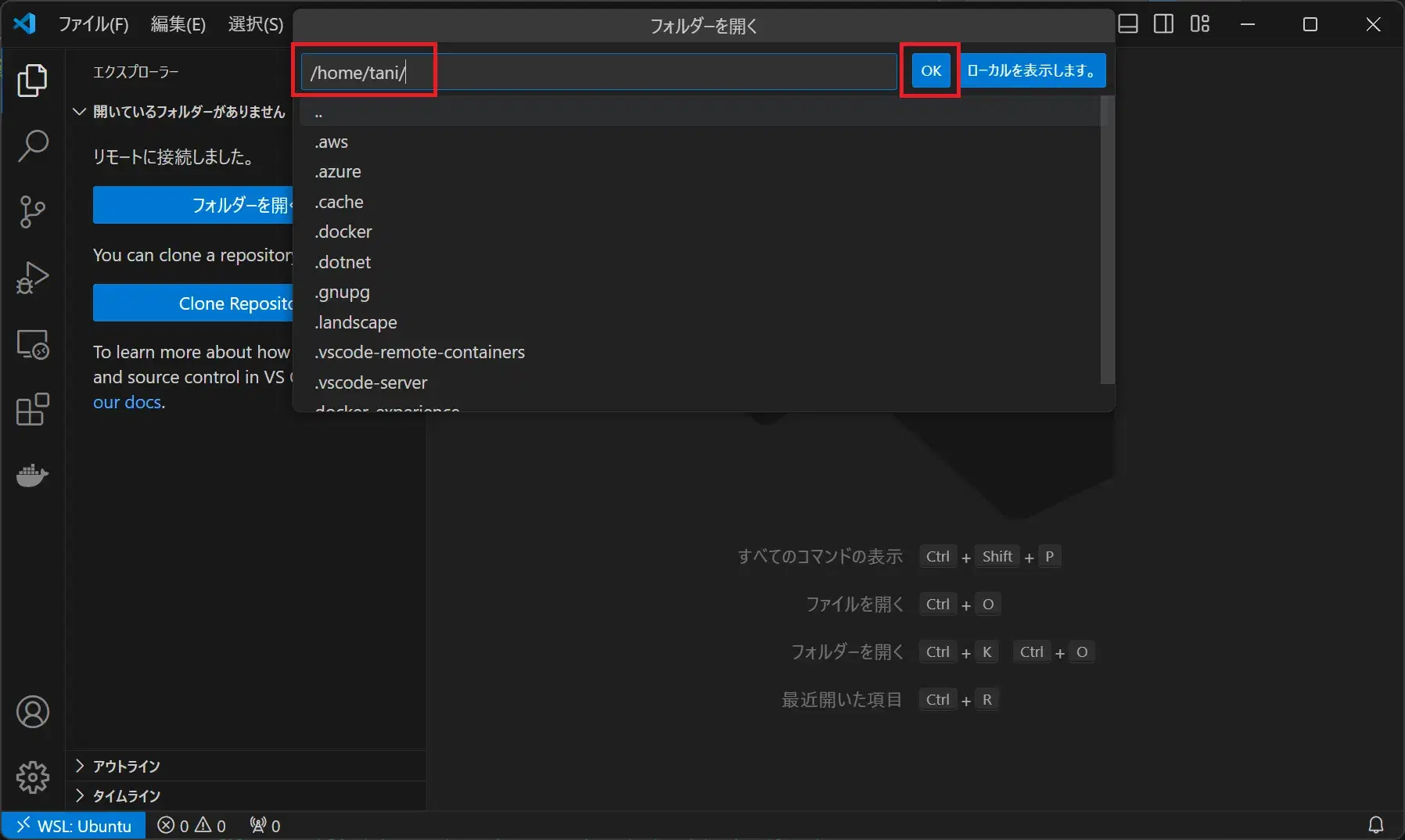
Task: Click the VS Code logo icon
Action: tap(25, 23)
